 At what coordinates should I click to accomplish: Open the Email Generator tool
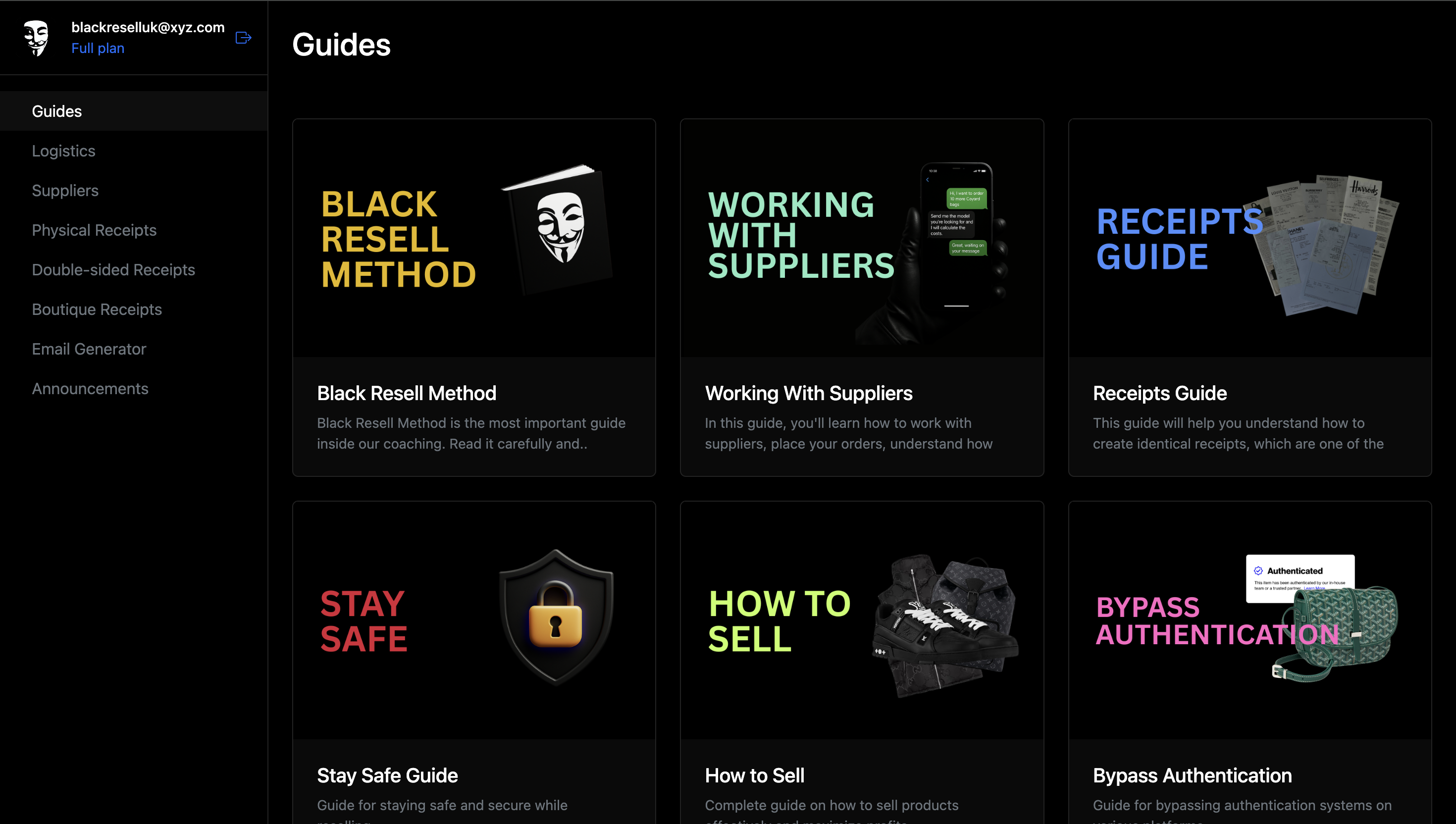[89, 349]
